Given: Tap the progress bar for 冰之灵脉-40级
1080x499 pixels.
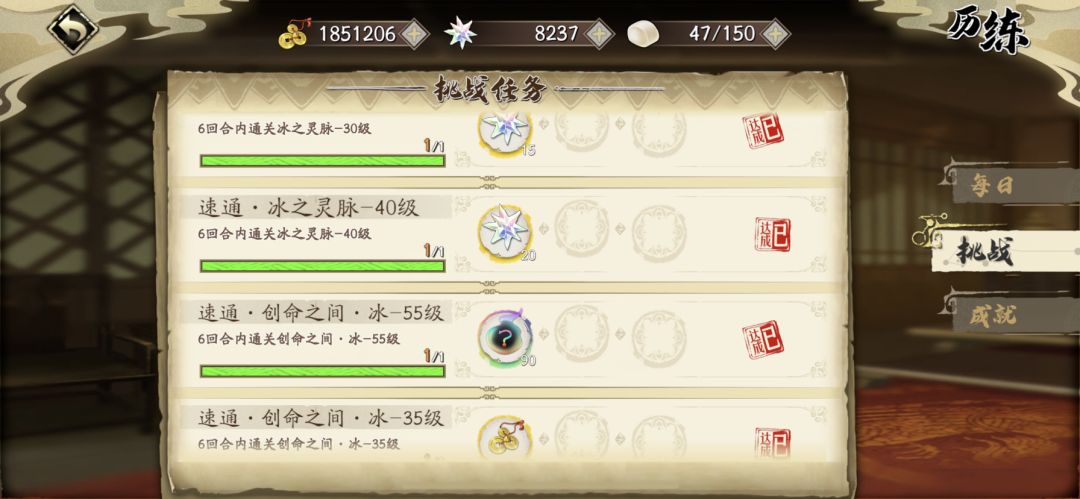Looking at the screenshot, I should [322, 265].
